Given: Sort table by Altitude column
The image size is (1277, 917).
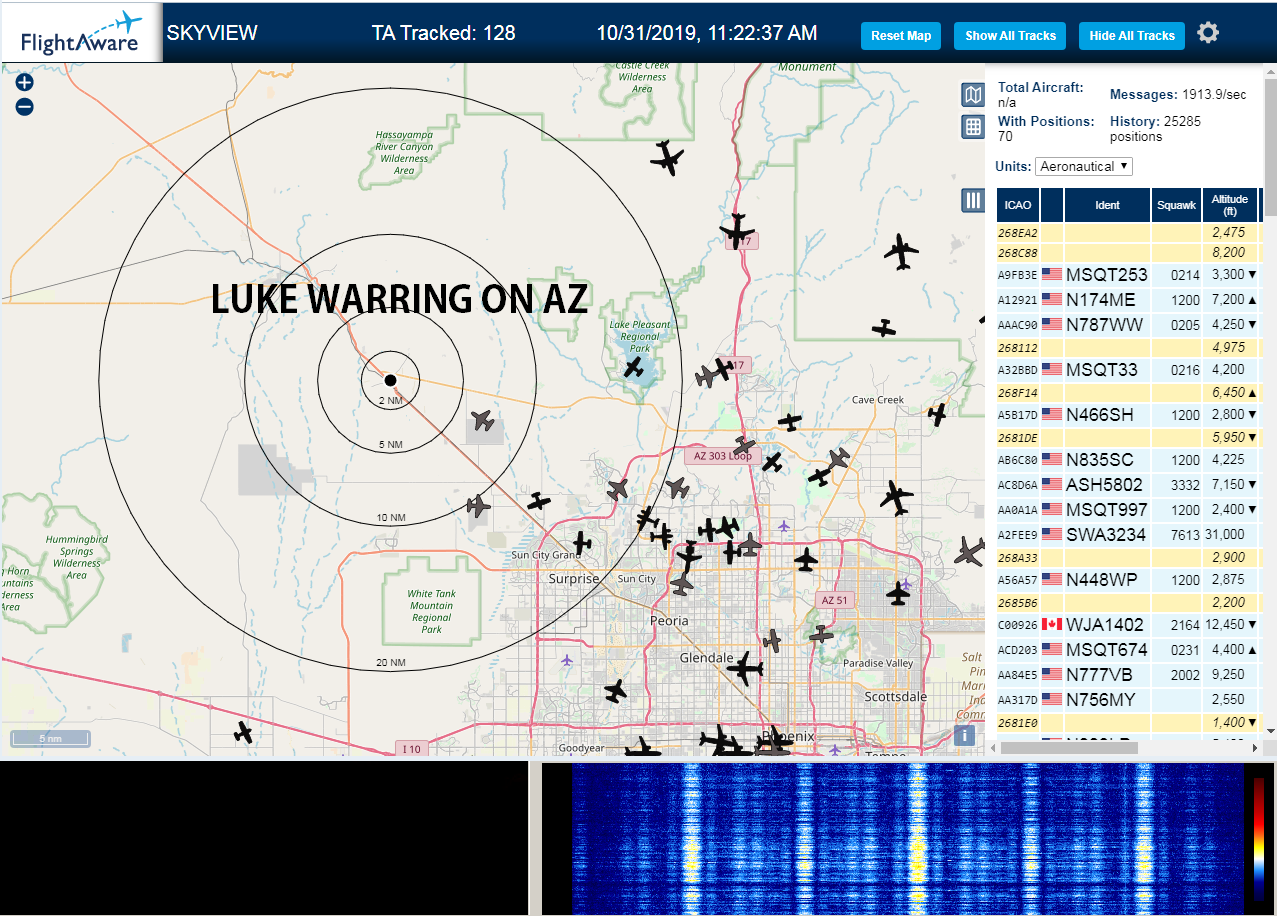Looking at the screenshot, I should pyautogui.click(x=1230, y=205).
